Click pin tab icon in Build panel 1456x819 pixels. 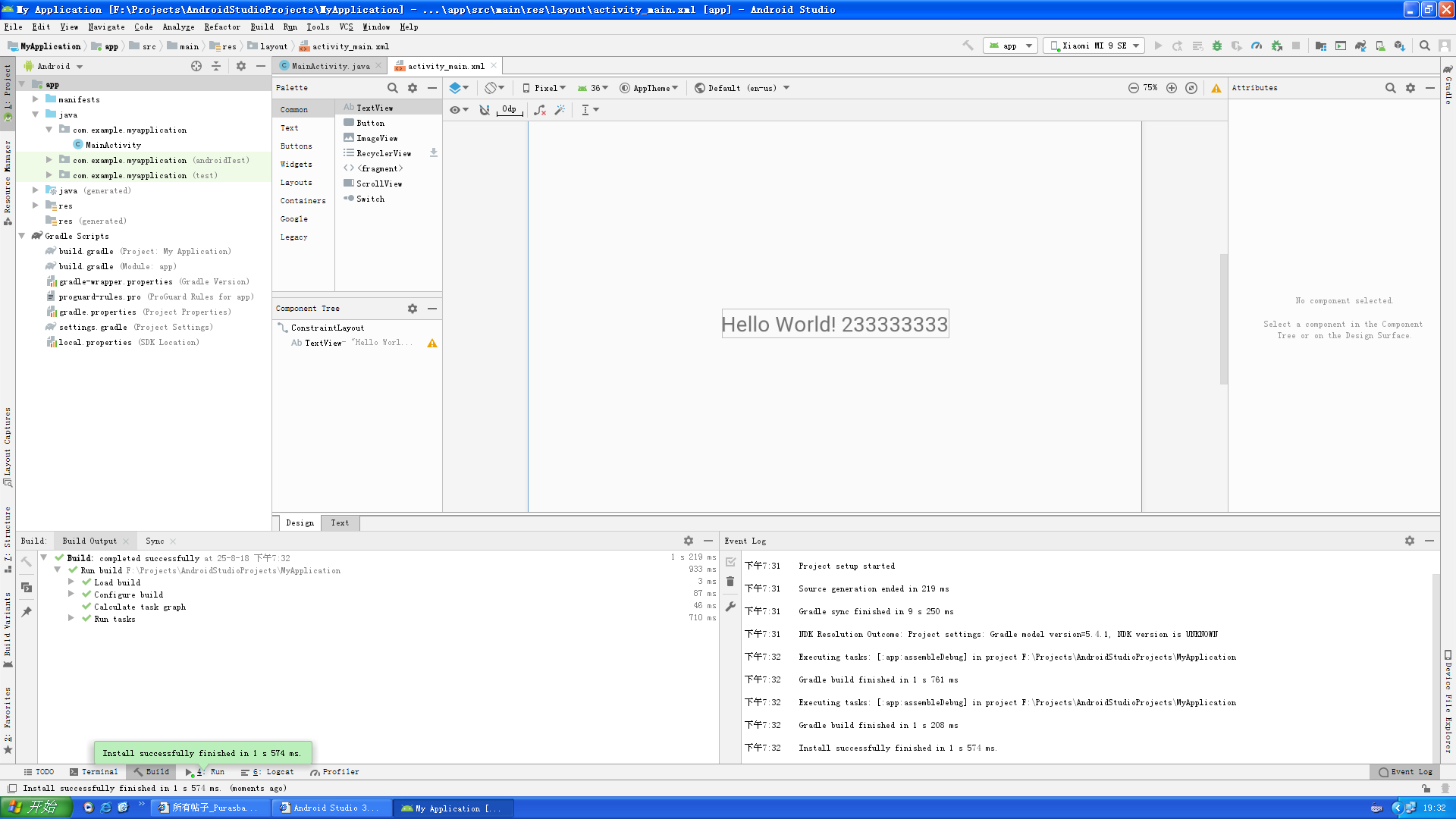tap(27, 611)
